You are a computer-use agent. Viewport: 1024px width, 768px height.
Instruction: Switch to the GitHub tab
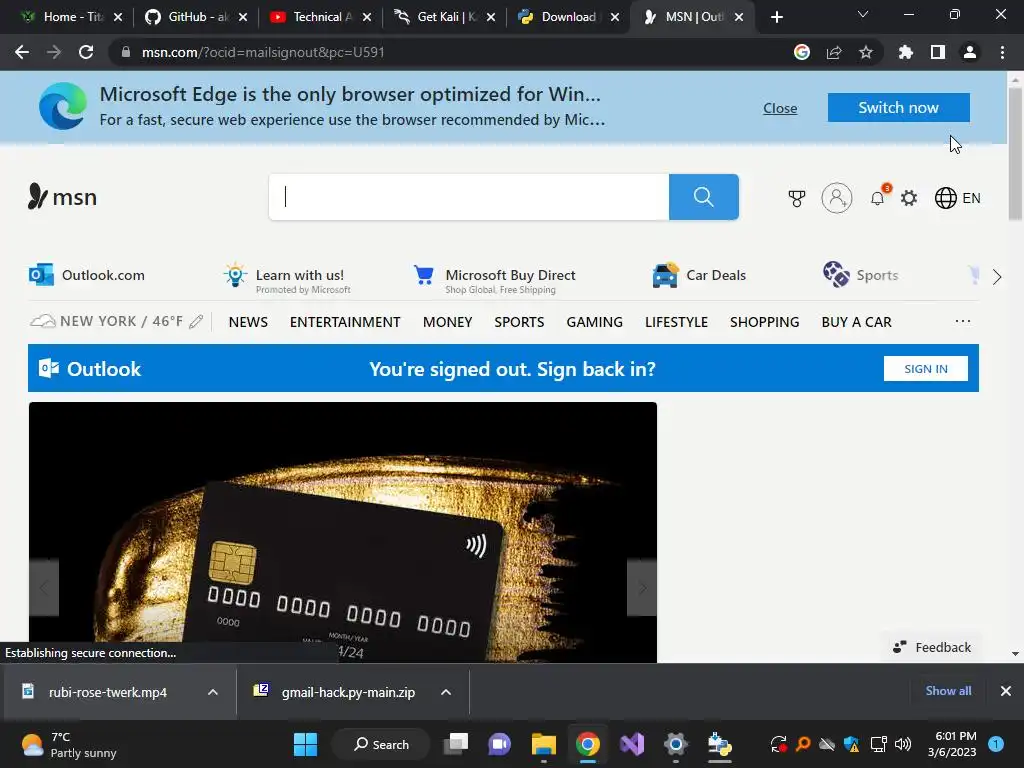(198, 17)
